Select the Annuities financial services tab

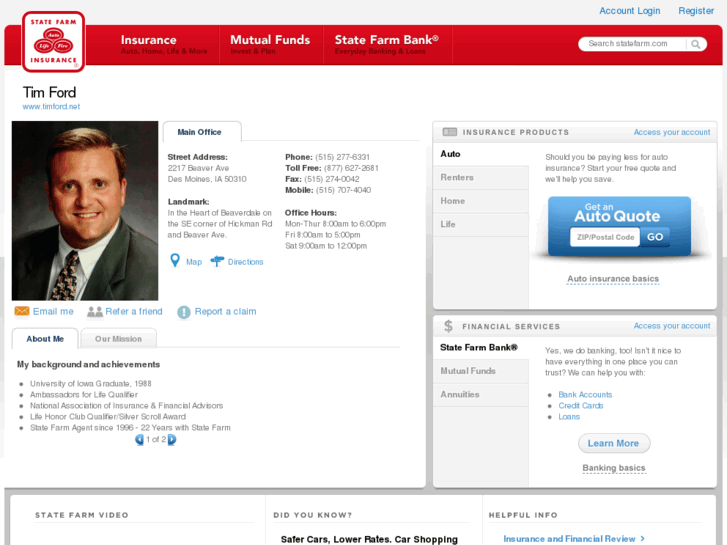[x=481, y=395]
